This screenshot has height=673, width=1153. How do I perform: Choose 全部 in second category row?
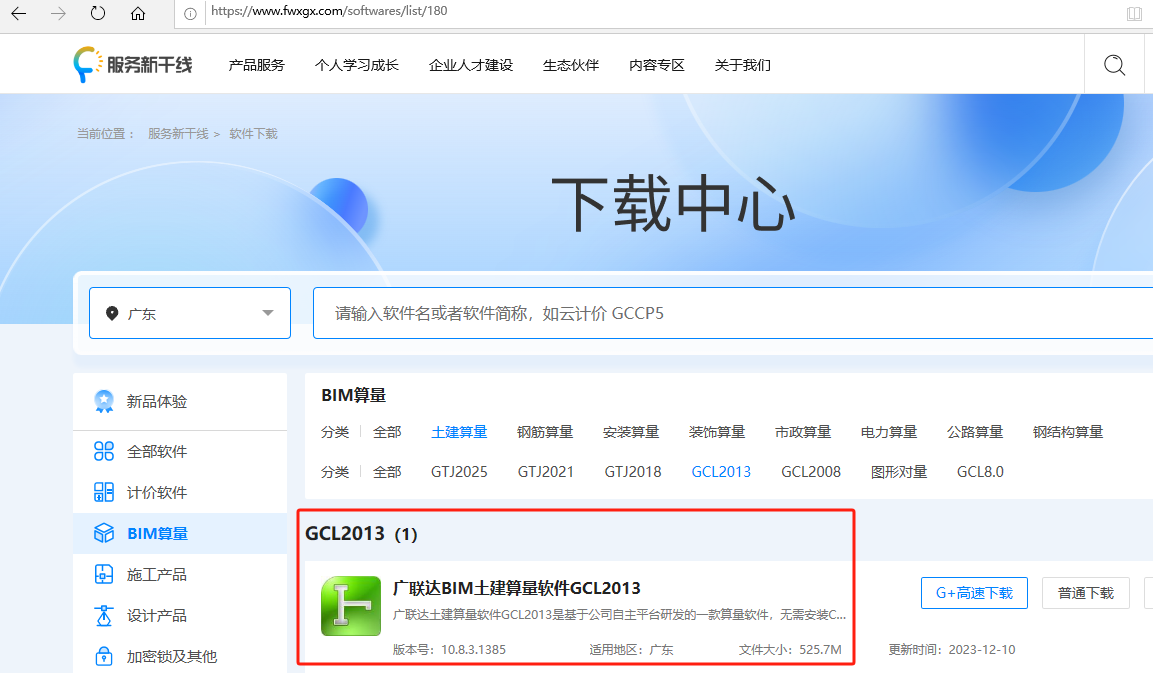coord(387,471)
